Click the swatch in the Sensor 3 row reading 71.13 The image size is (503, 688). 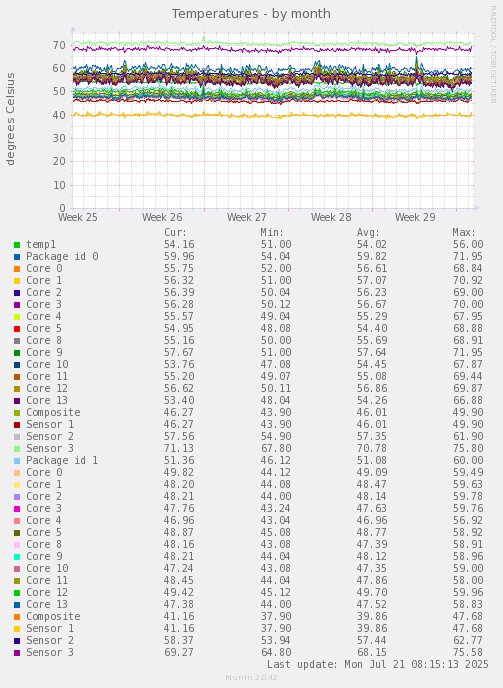coord(17,449)
